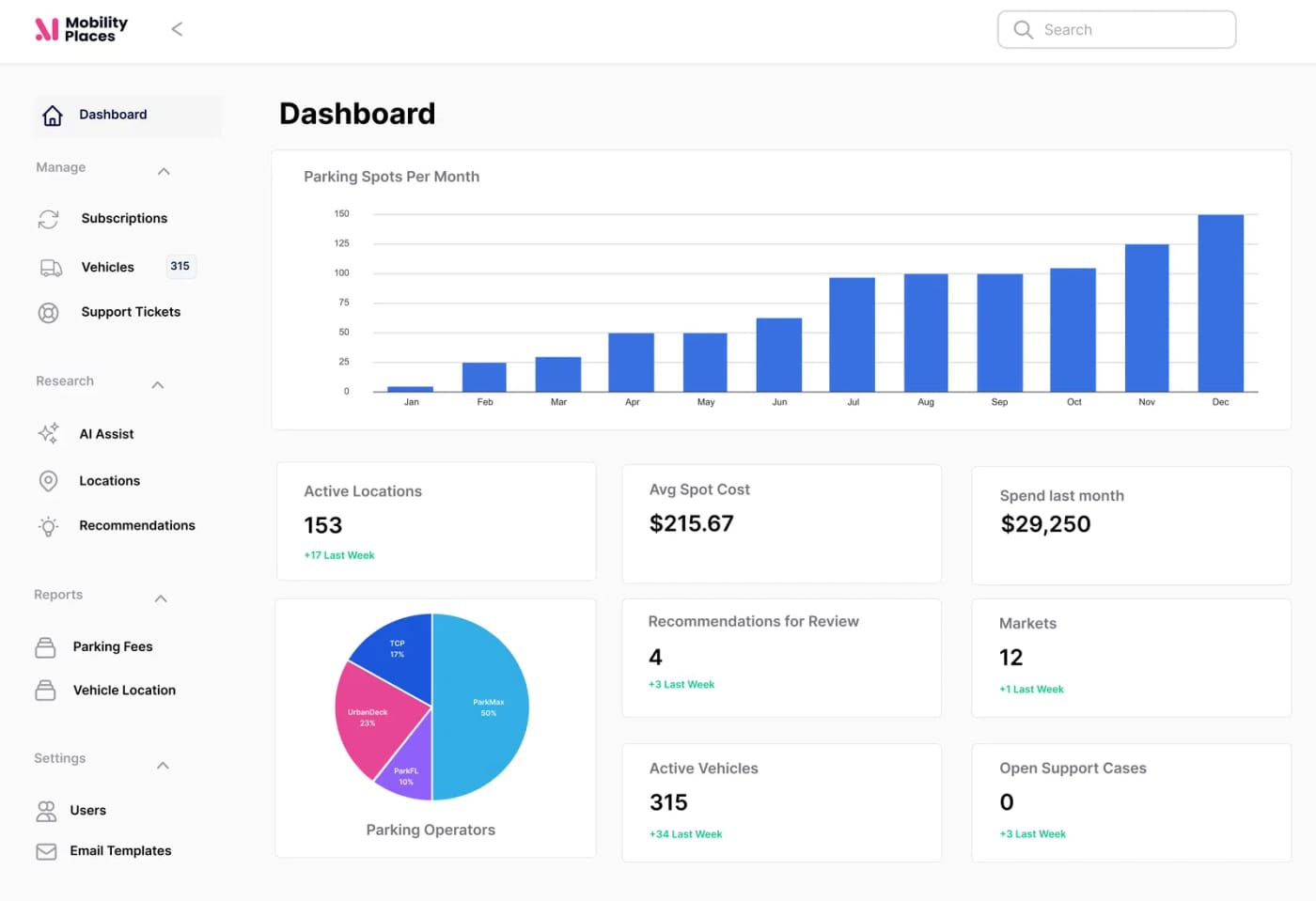Click the Users icon under Settings
Viewport: 1316px width, 901px height.
pyautogui.click(x=45, y=810)
